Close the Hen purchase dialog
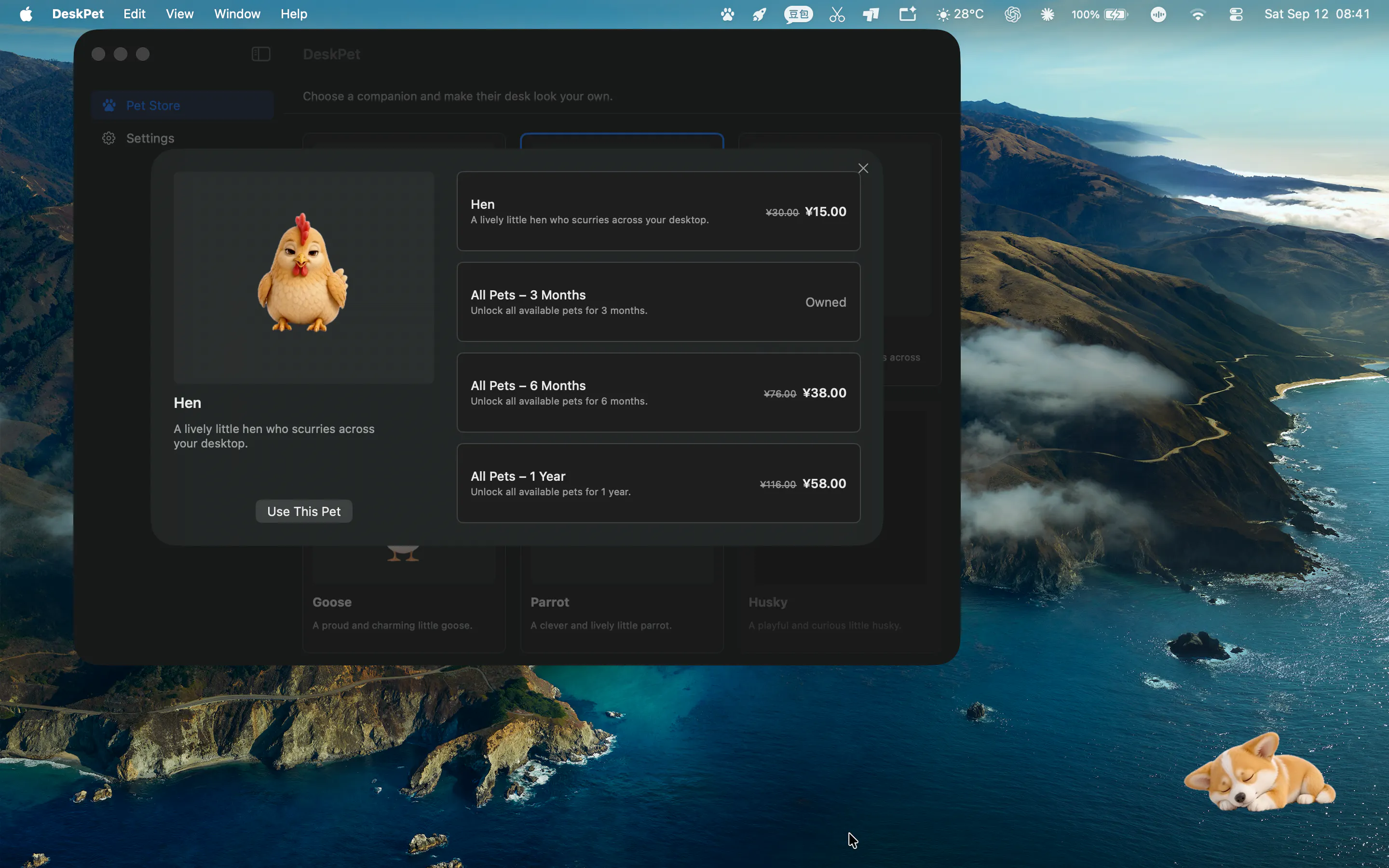The height and width of the screenshot is (868, 1389). [863, 168]
